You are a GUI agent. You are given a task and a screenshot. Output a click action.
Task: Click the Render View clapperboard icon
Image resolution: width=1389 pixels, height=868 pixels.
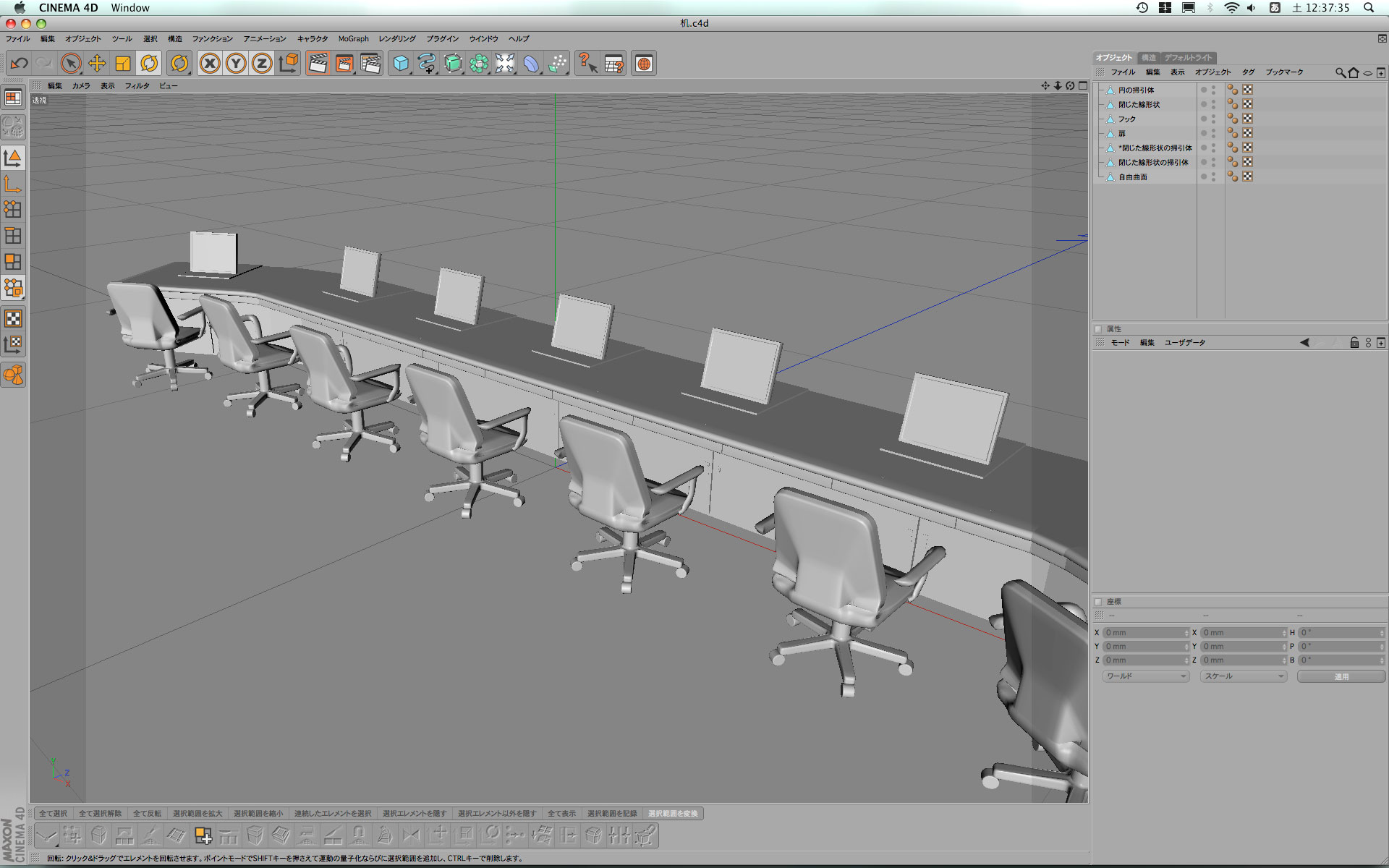318,64
